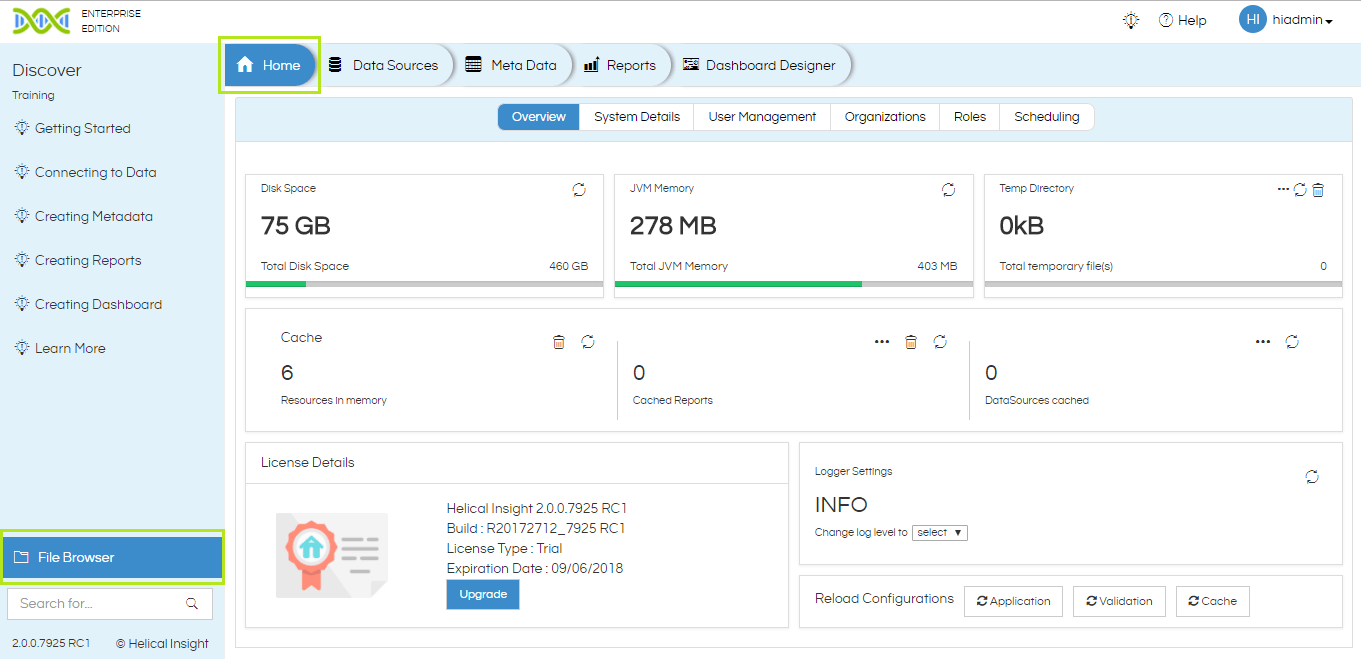Viewport: 1361px width, 659px height.
Task: Open the Scheduling sub-tab
Action: coord(1047,117)
